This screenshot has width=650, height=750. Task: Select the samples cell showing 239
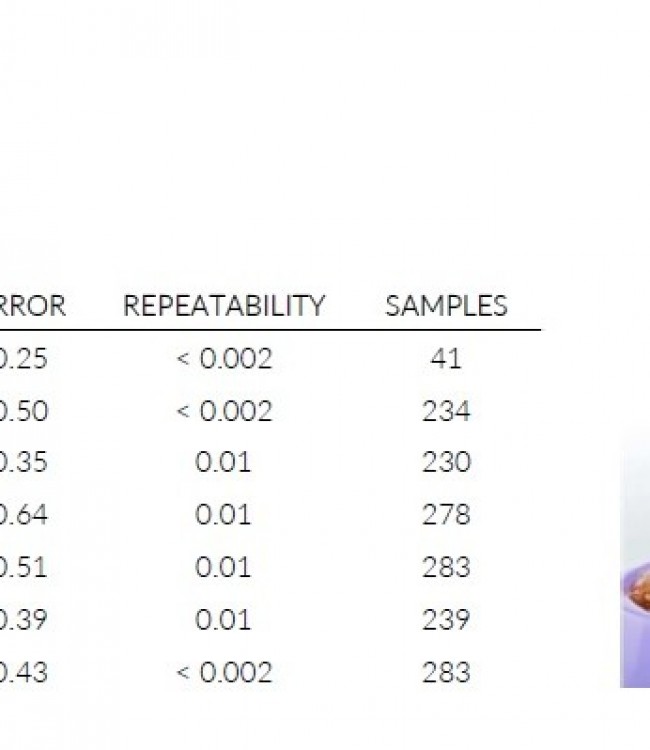(446, 620)
